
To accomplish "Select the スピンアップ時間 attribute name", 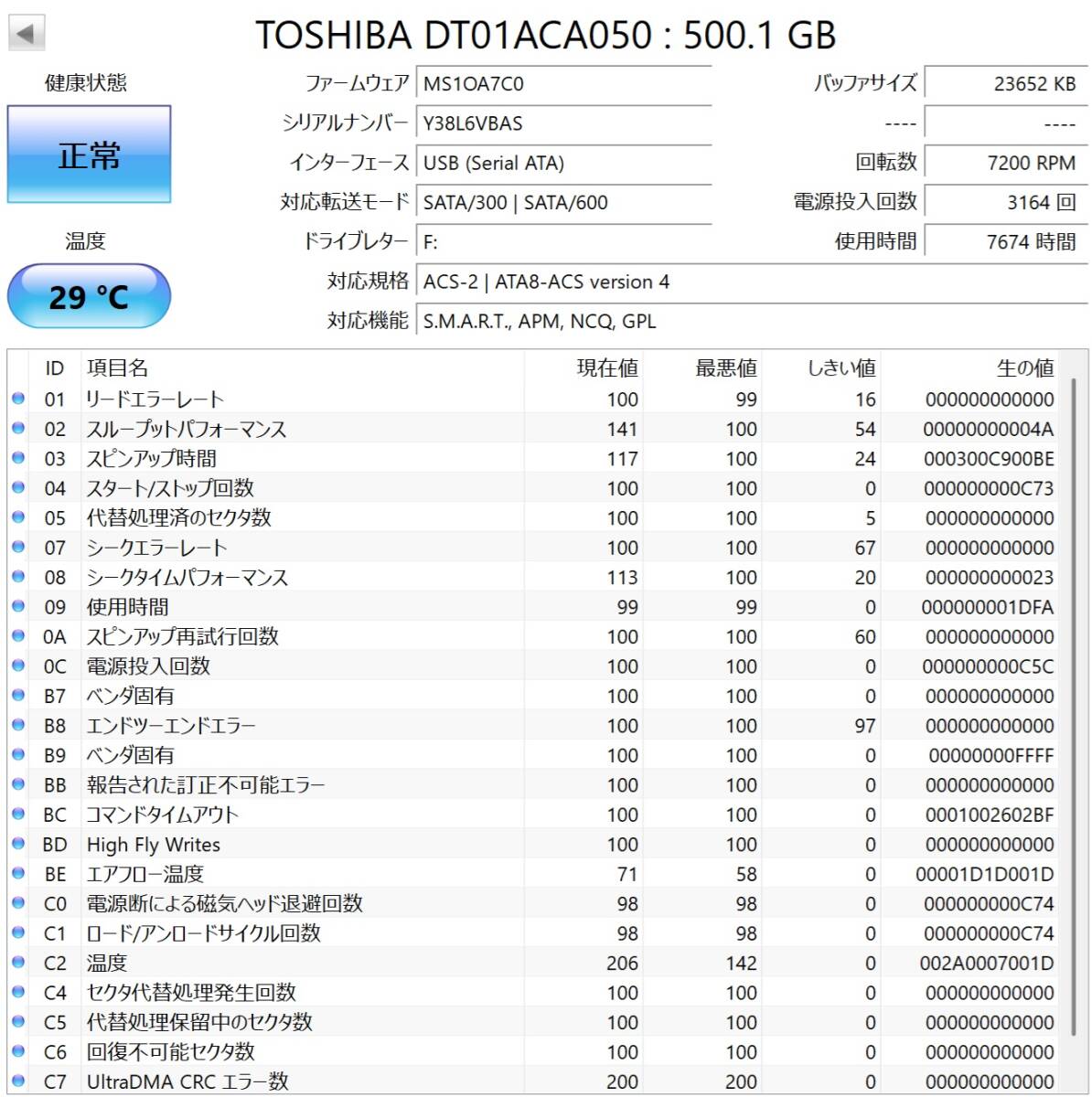I will [152, 458].
